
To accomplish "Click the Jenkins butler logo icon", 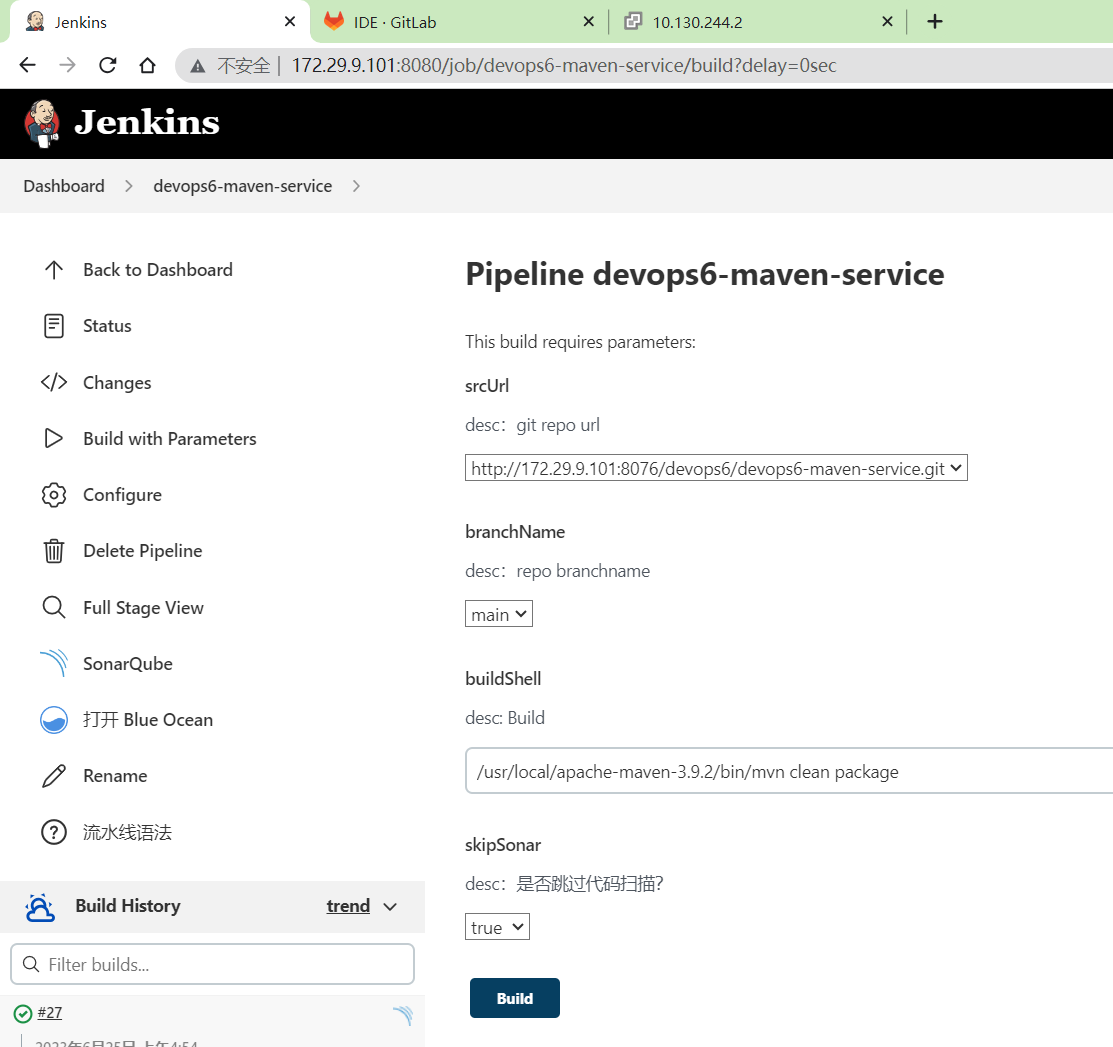I will point(42,124).
